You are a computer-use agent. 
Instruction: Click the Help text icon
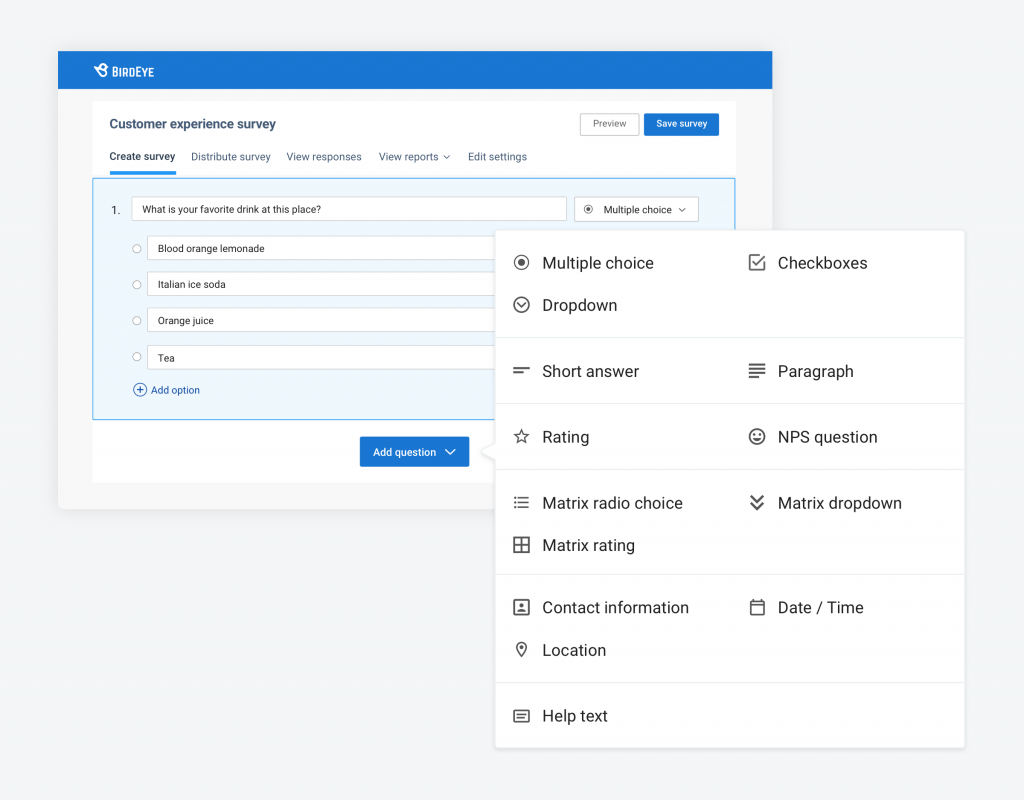coord(521,716)
